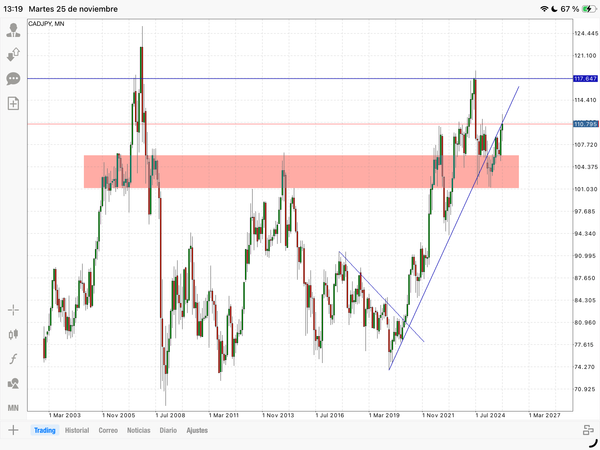Open the accounts profile icon
600x450 pixels.
[x=13, y=30]
